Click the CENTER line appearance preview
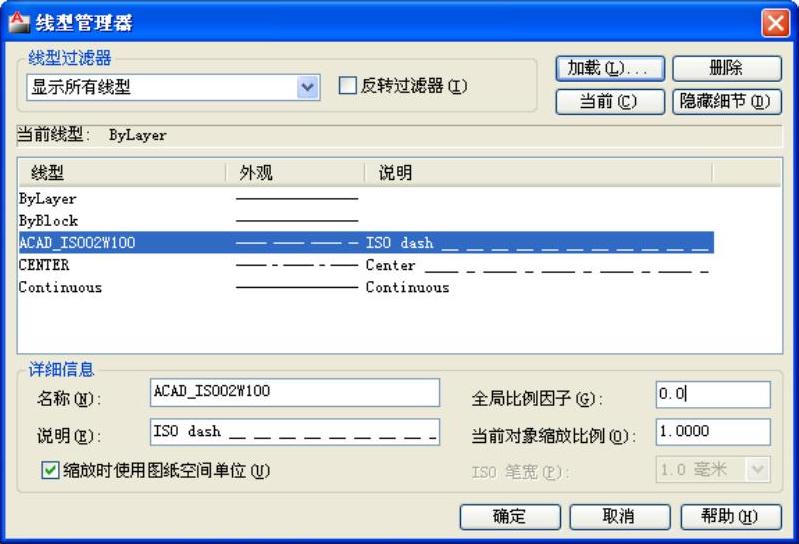Screen dimensions: 799x544 pos(297,265)
